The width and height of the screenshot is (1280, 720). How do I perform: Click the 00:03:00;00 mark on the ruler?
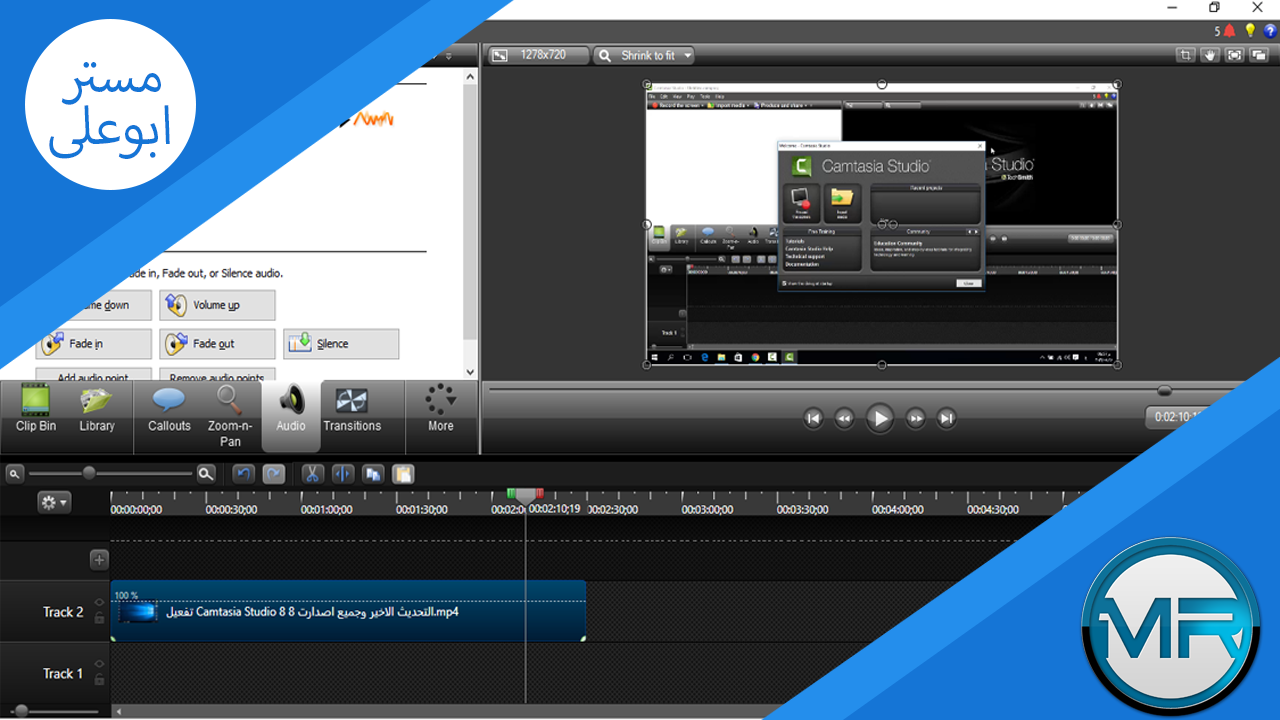click(707, 509)
